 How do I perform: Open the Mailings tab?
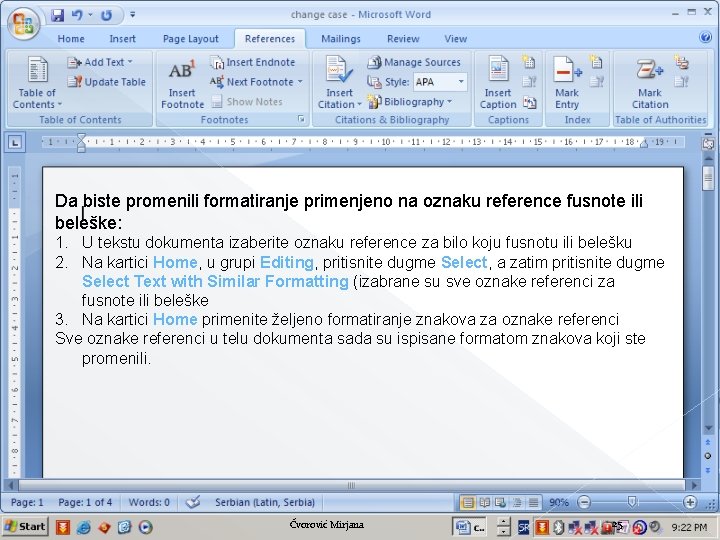(x=341, y=39)
